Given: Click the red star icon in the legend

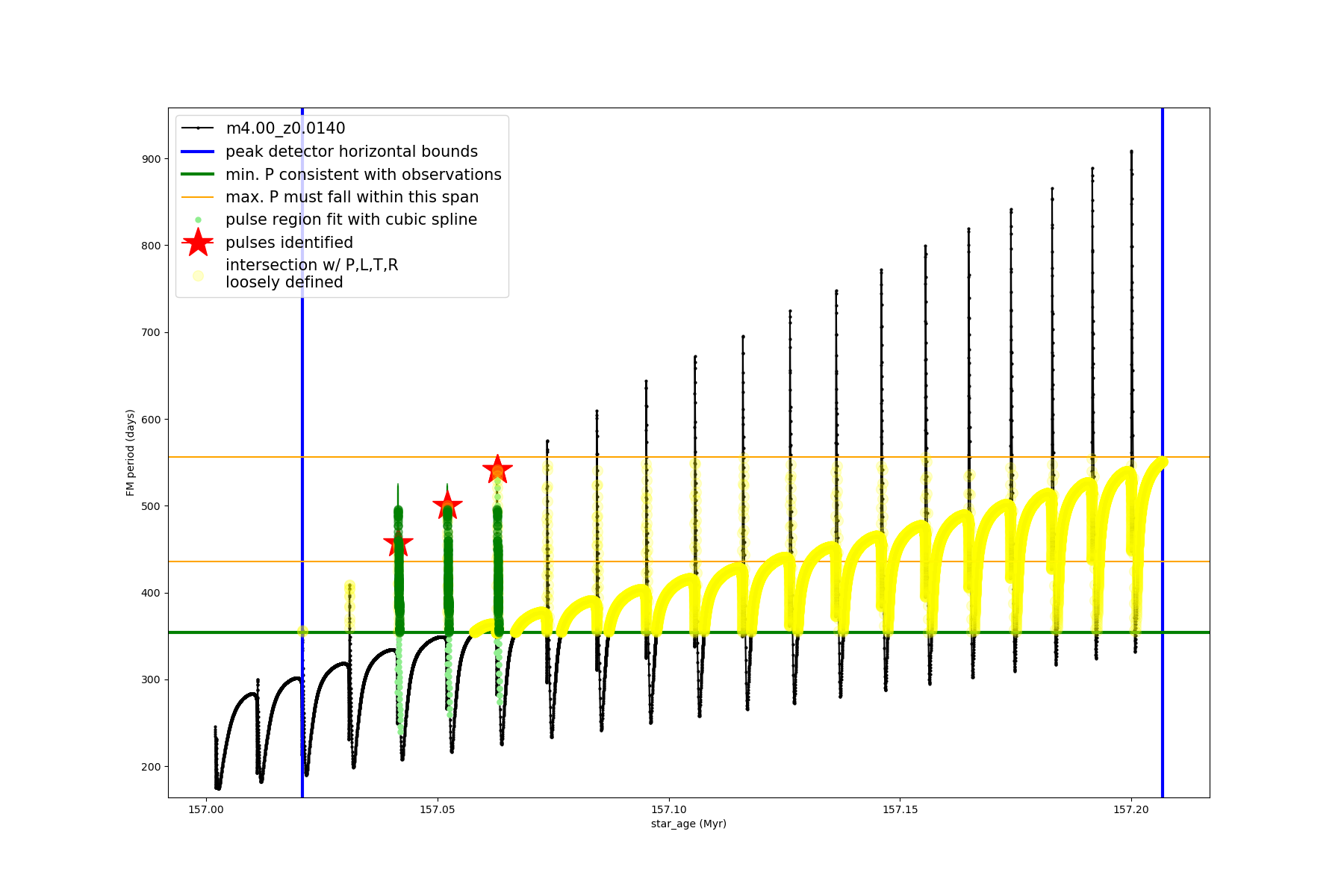Looking at the screenshot, I should (198, 243).
